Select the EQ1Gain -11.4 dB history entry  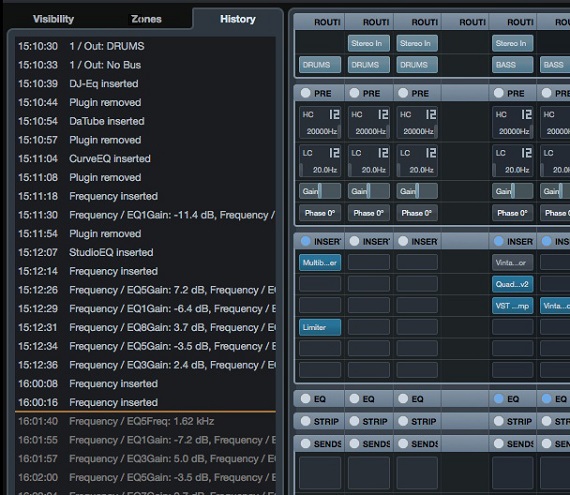(145, 215)
